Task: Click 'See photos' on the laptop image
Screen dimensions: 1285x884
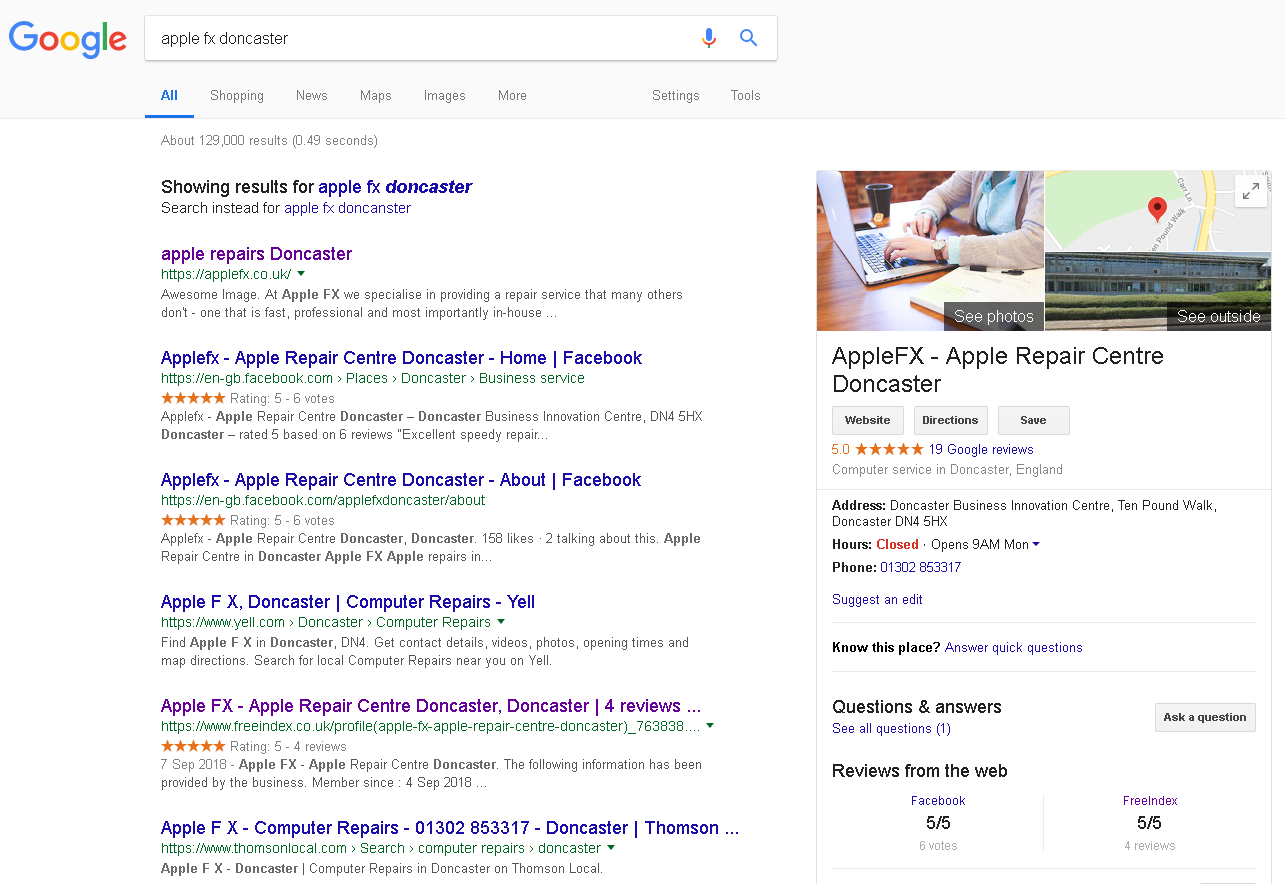Action: pos(994,316)
